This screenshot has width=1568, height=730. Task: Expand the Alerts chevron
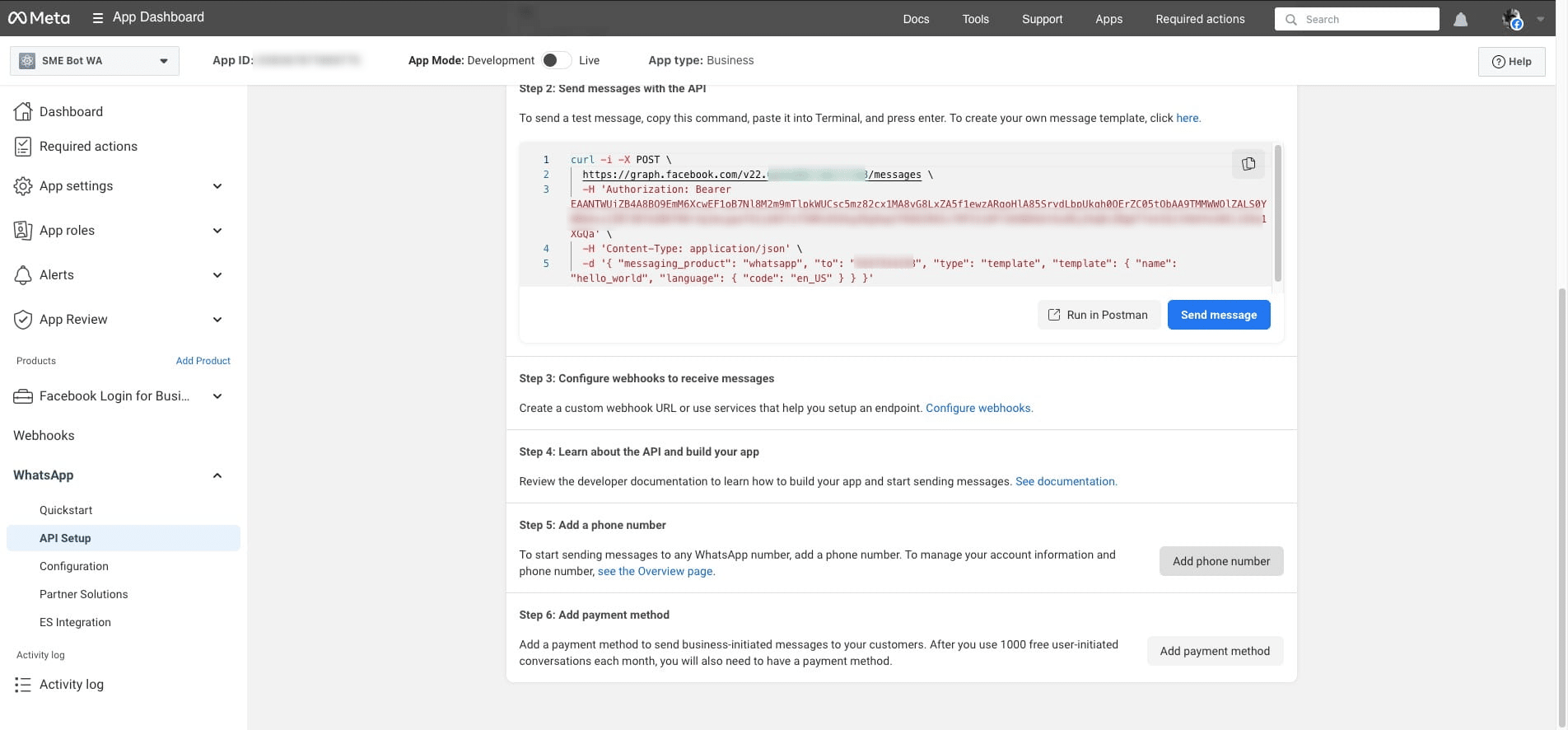217,275
